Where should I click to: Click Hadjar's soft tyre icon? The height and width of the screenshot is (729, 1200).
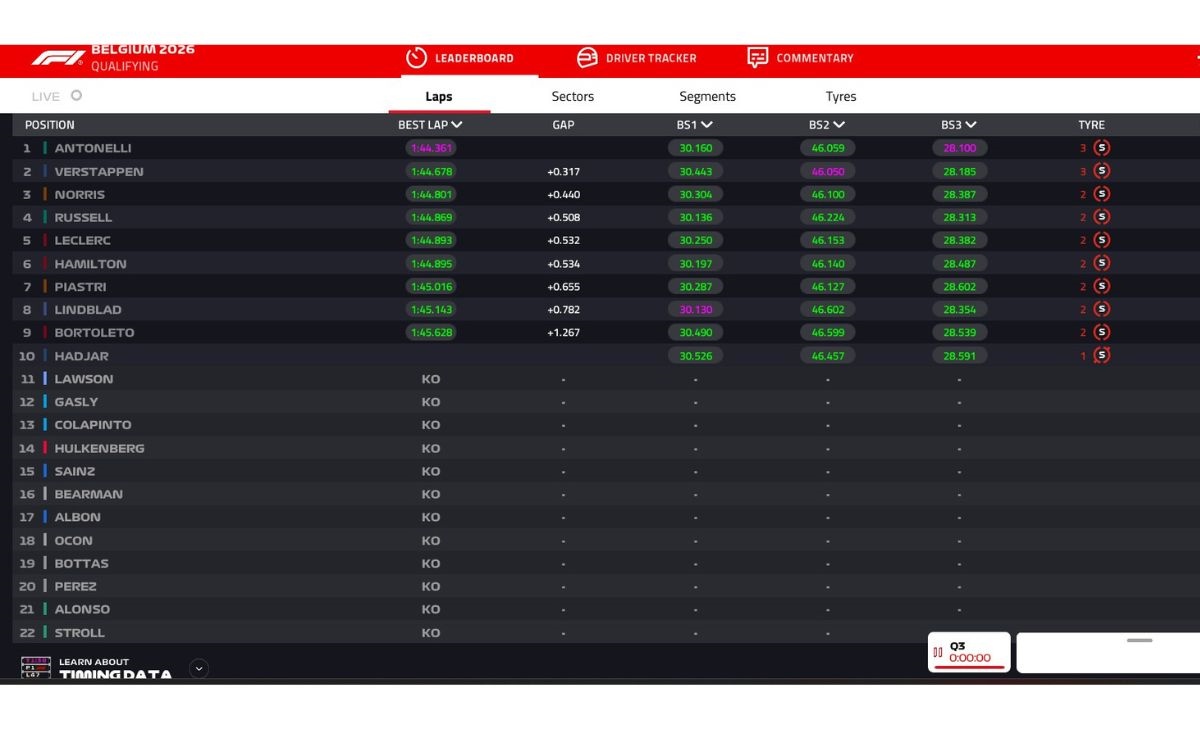pyautogui.click(x=1102, y=355)
